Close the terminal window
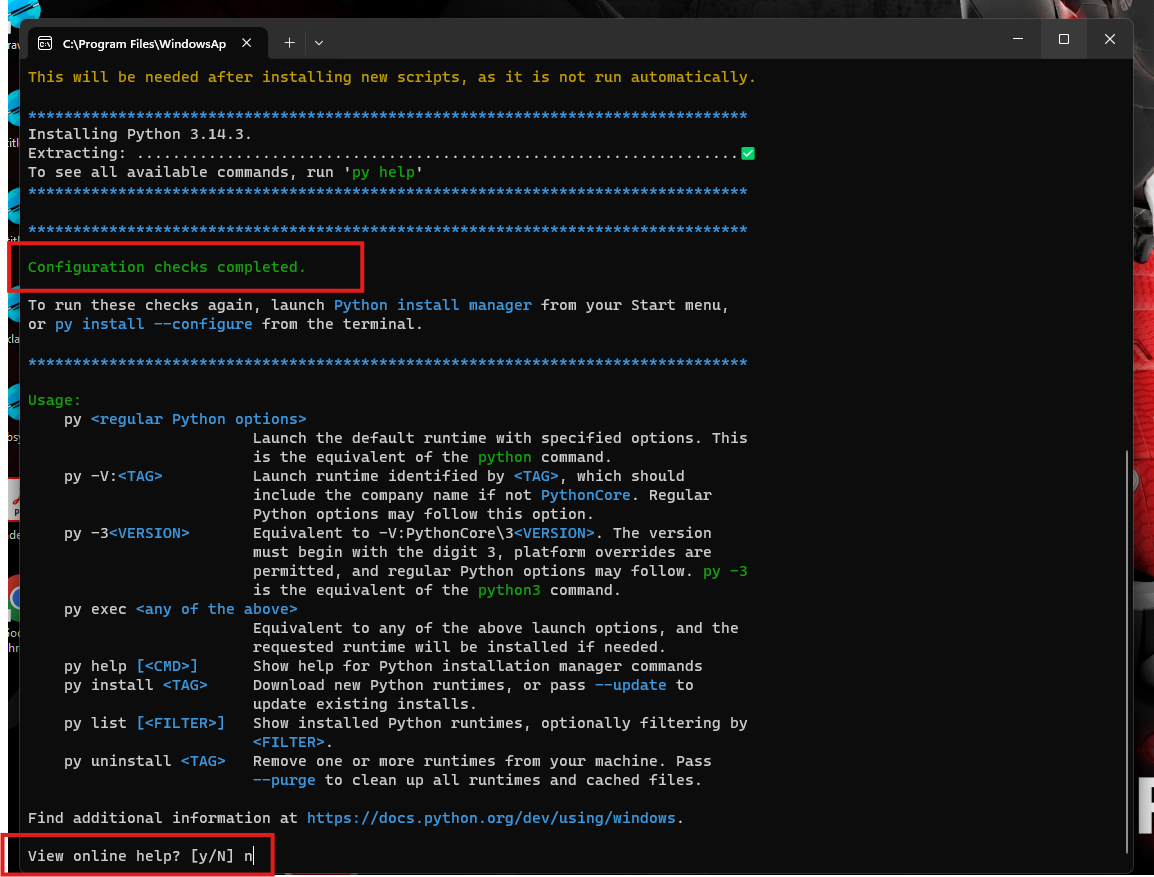Viewport: 1154px width, 877px height. click(x=1110, y=39)
